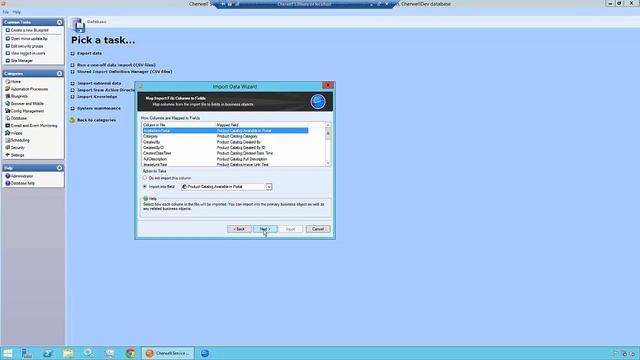Select 'Import into field' radio option
640x360 pixels.
tap(144, 187)
